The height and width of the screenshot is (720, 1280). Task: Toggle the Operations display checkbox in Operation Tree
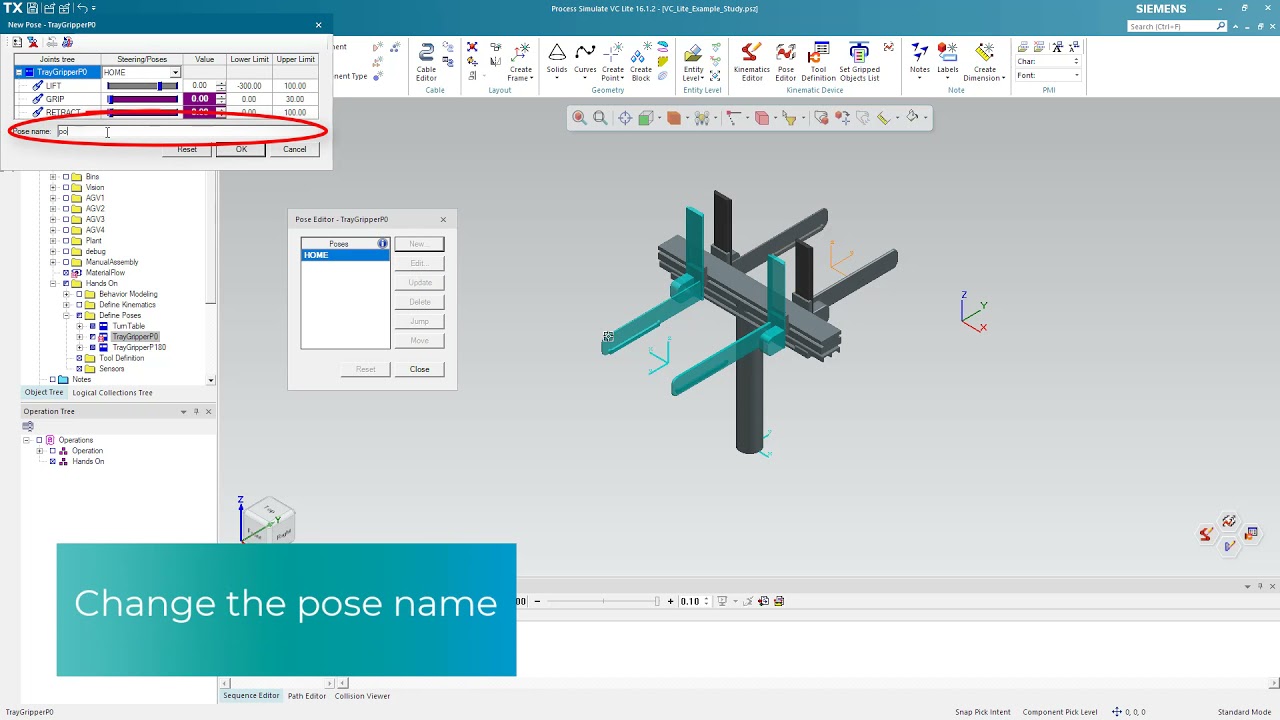[39, 440]
